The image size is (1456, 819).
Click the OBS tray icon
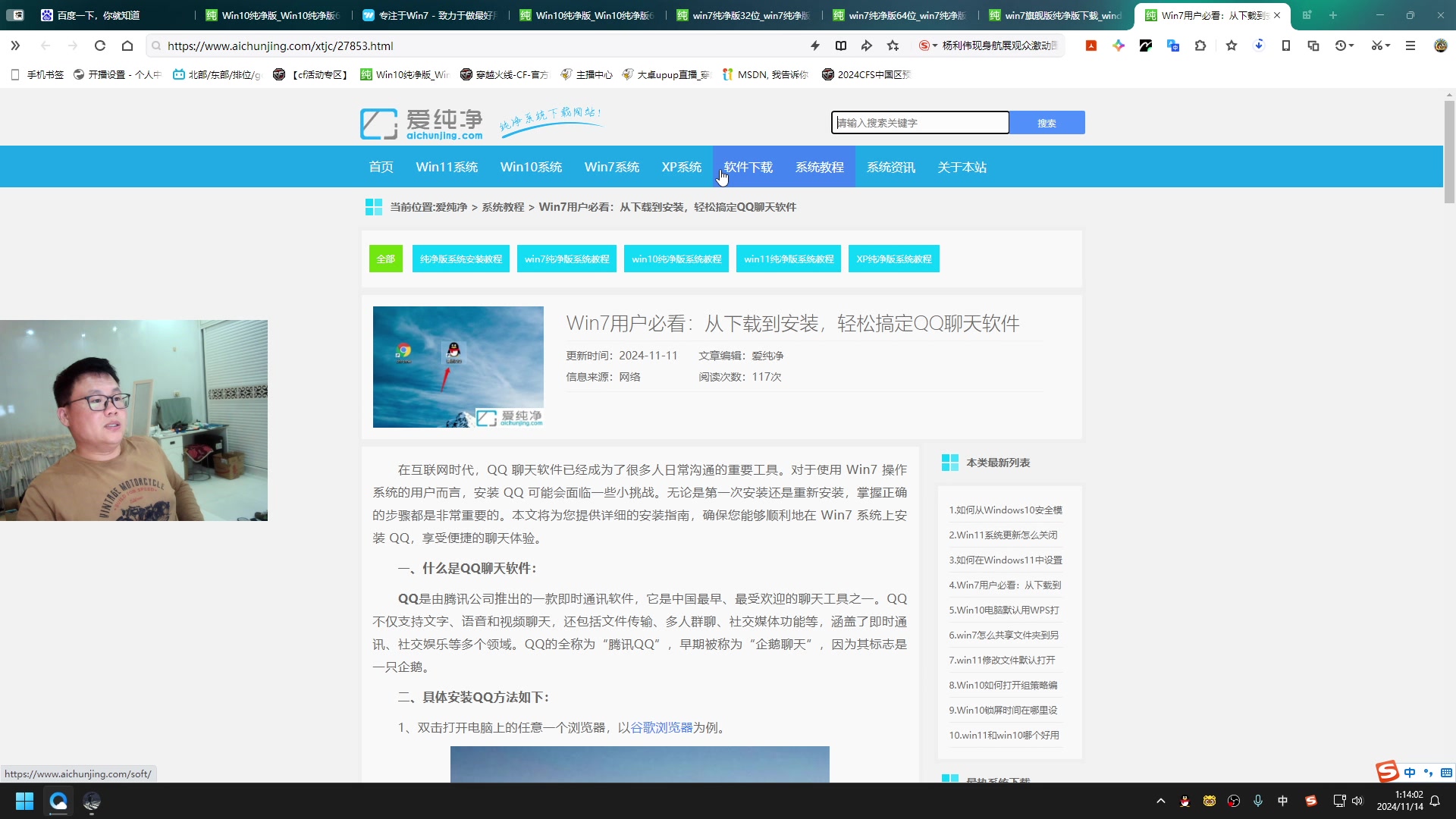[1234, 801]
